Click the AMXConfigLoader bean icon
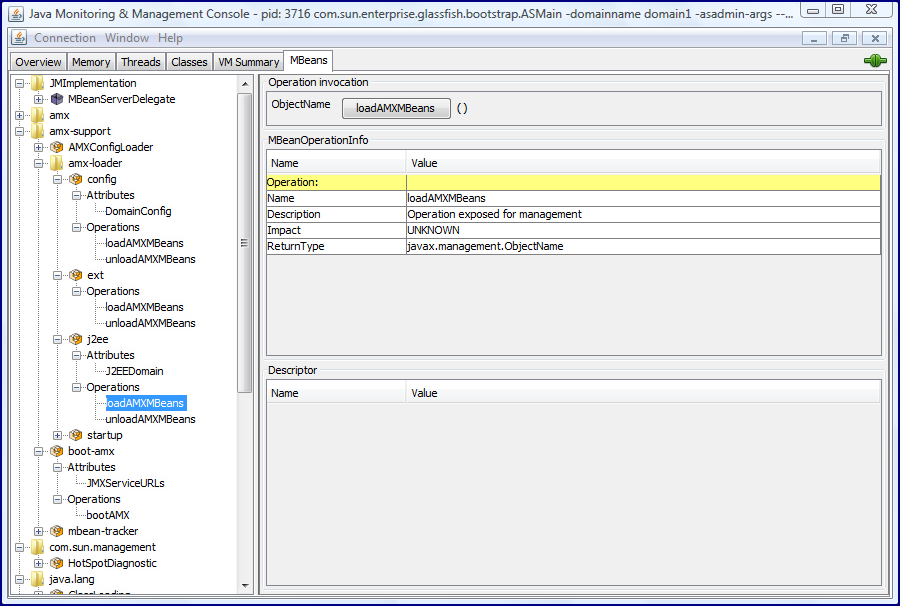Screen dimensions: 900x606 (57, 147)
